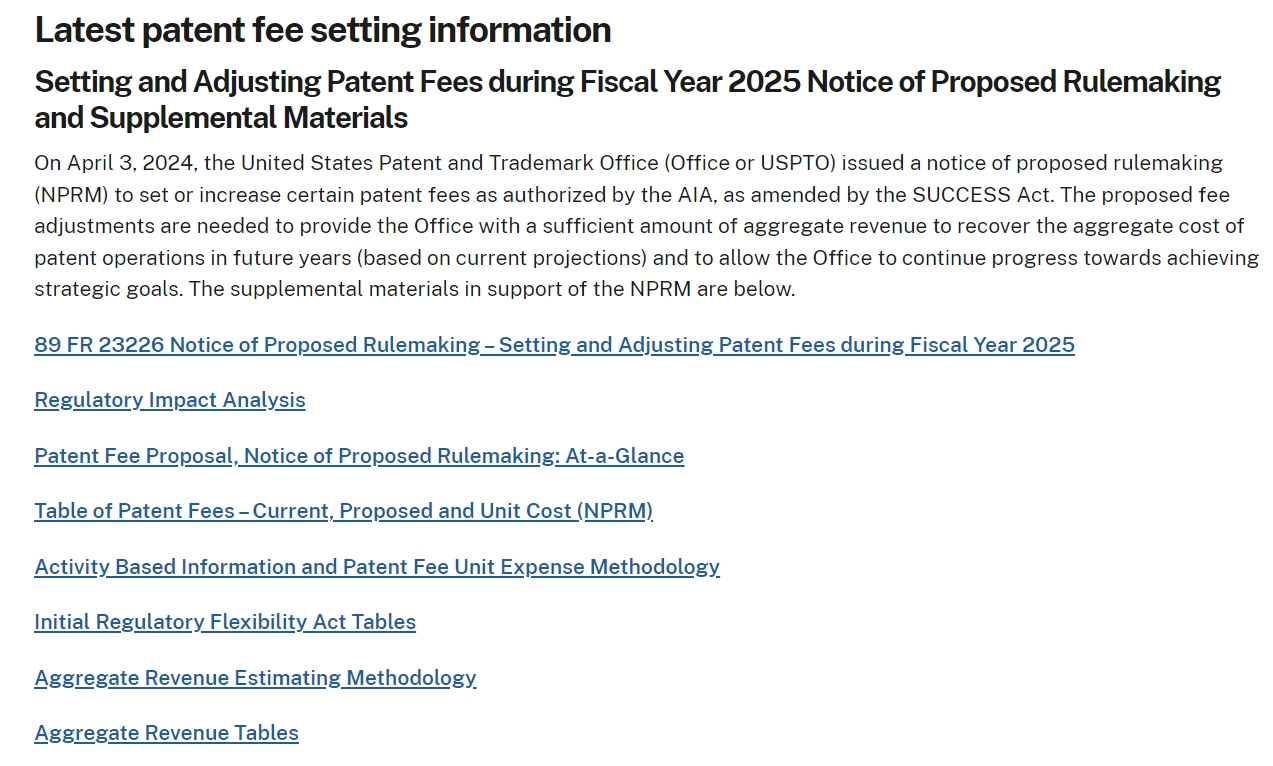
Task: Open Aggregate Revenue Estimating Methodology link
Action: 255,678
